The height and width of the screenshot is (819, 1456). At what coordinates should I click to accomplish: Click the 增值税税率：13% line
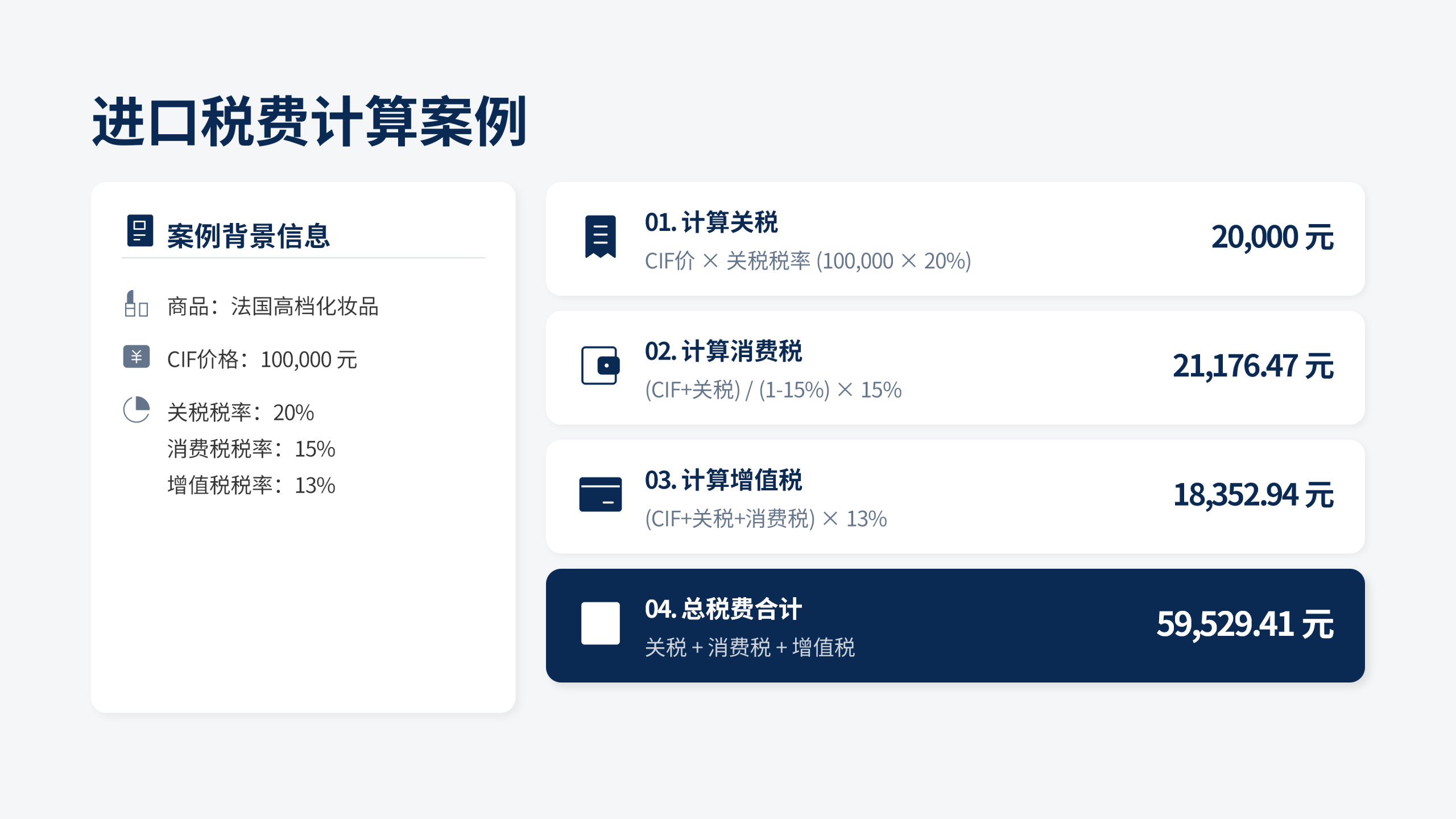tap(251, 486)
